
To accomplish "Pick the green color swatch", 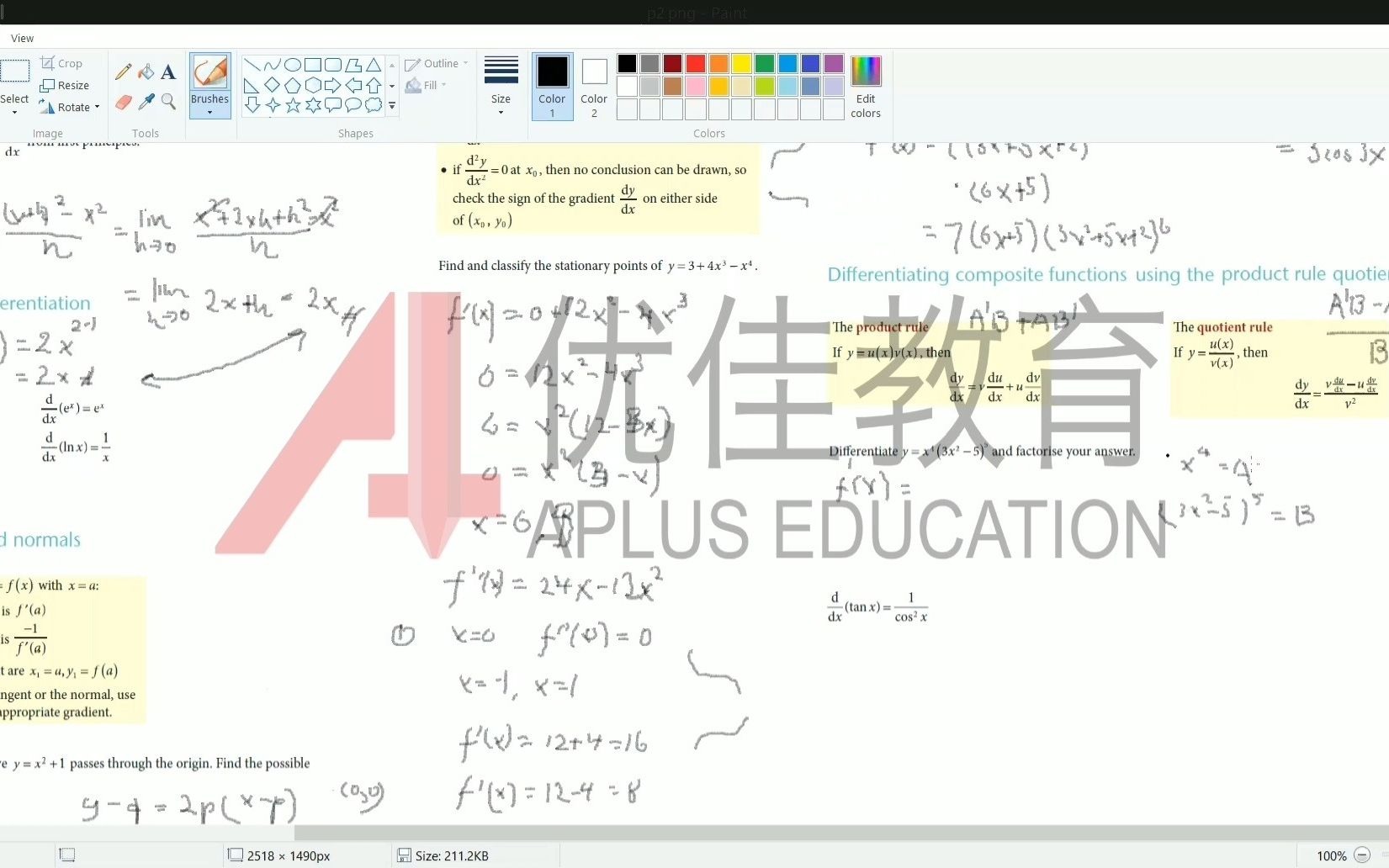I will [765, 64].
